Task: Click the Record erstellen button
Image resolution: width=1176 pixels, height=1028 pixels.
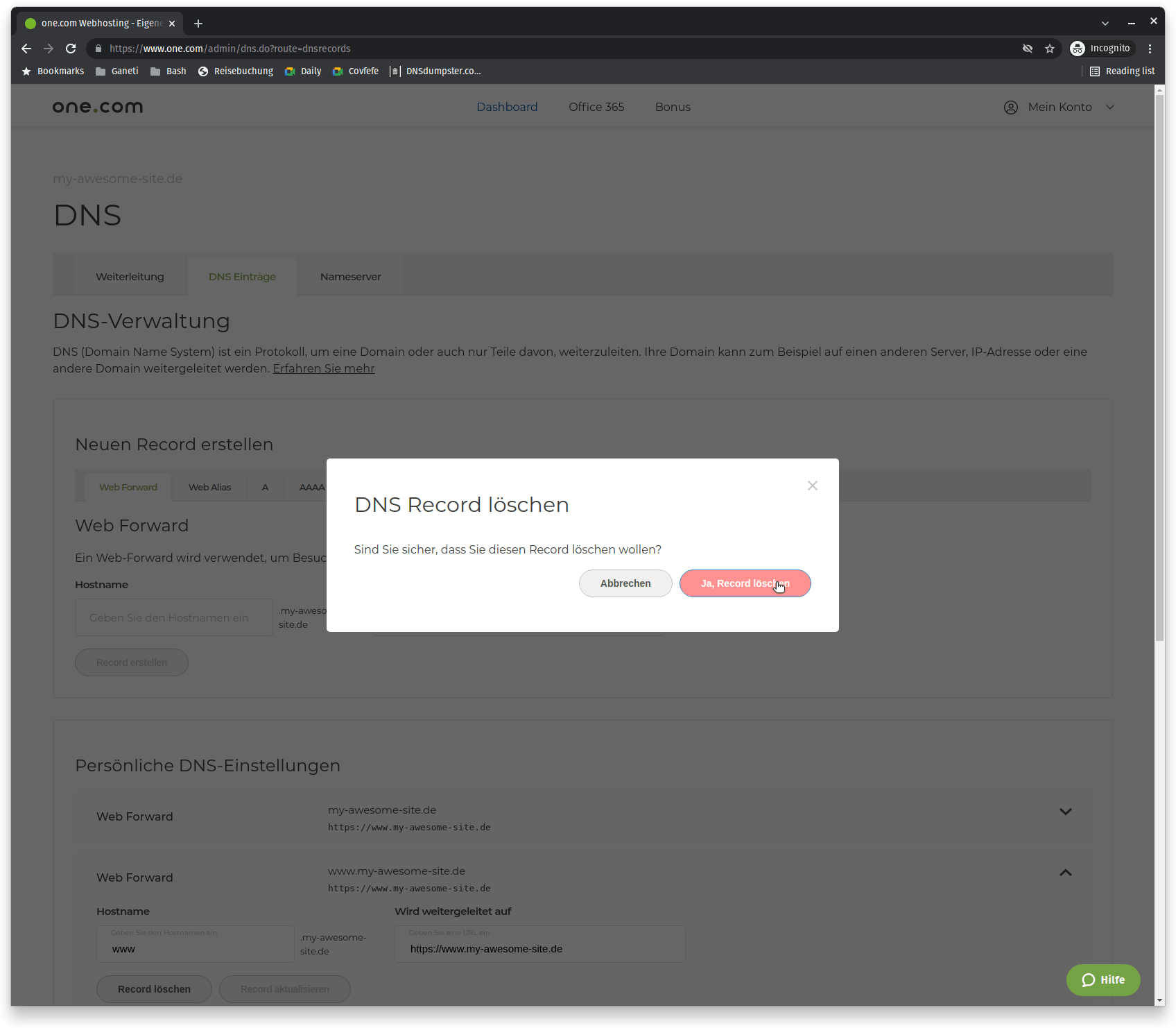Action: [x=132, y=662]
